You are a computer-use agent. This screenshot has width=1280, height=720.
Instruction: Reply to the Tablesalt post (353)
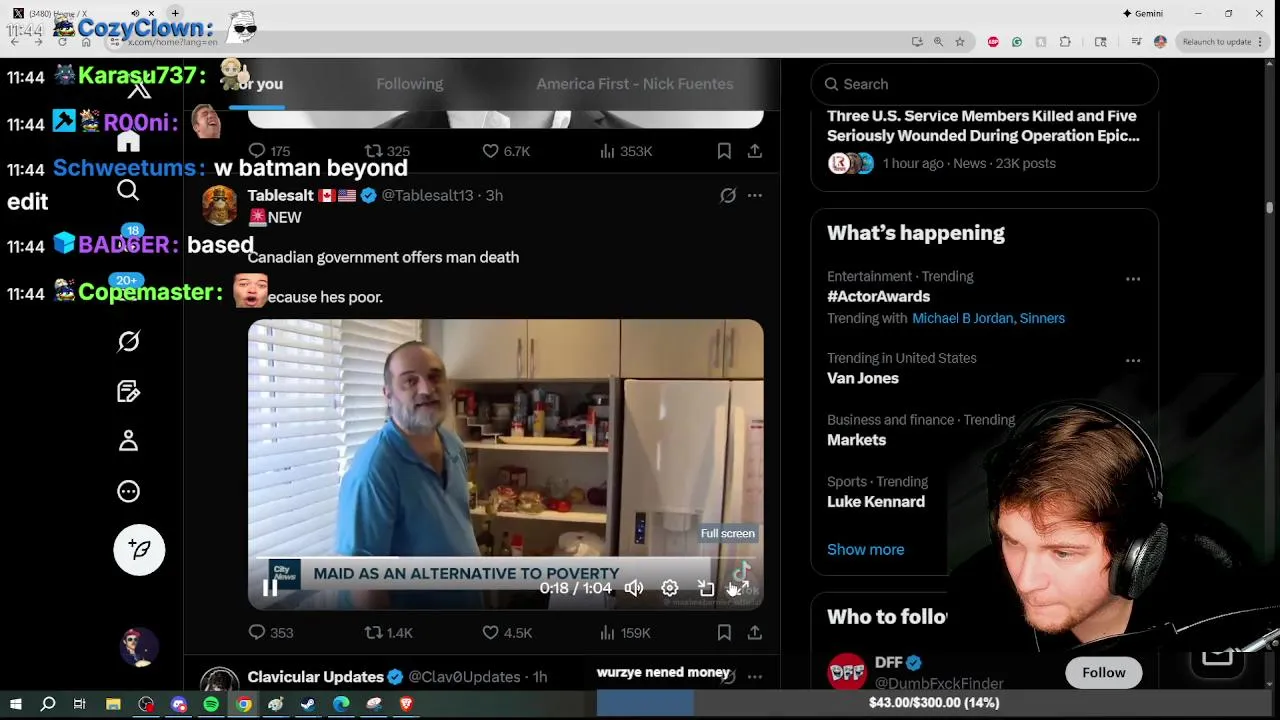coord(270,632)
